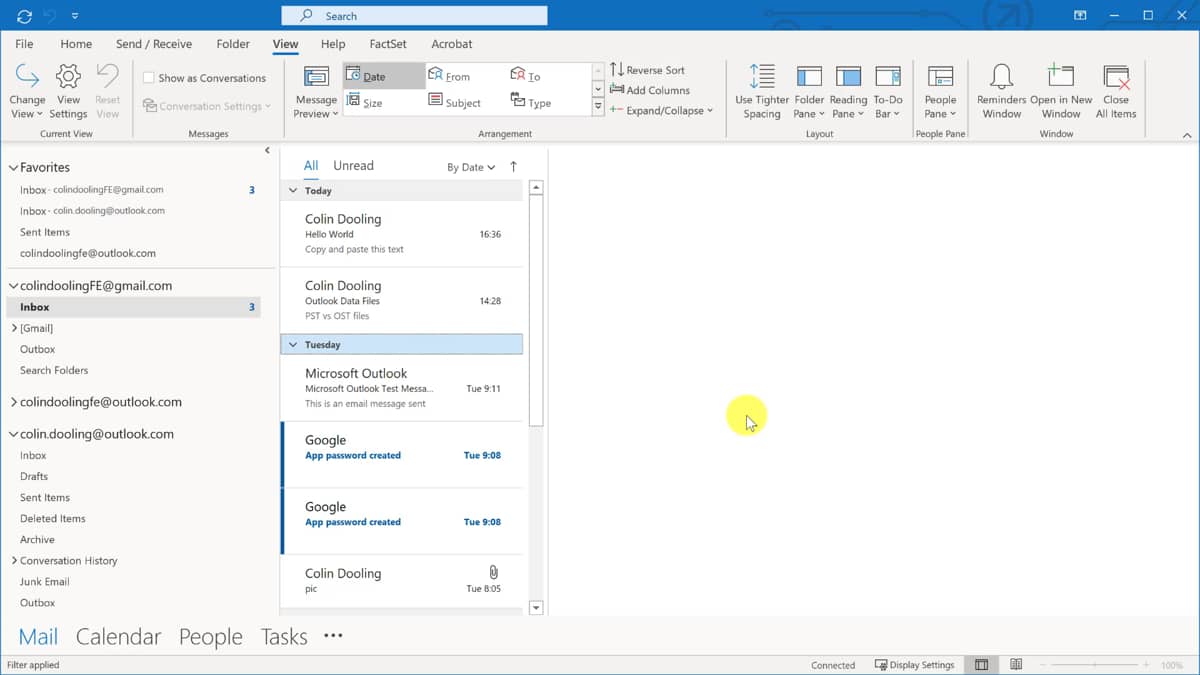Toggle sort order with the up arrow
Screen dimensions: 1200x675
[x=514, y=167]
